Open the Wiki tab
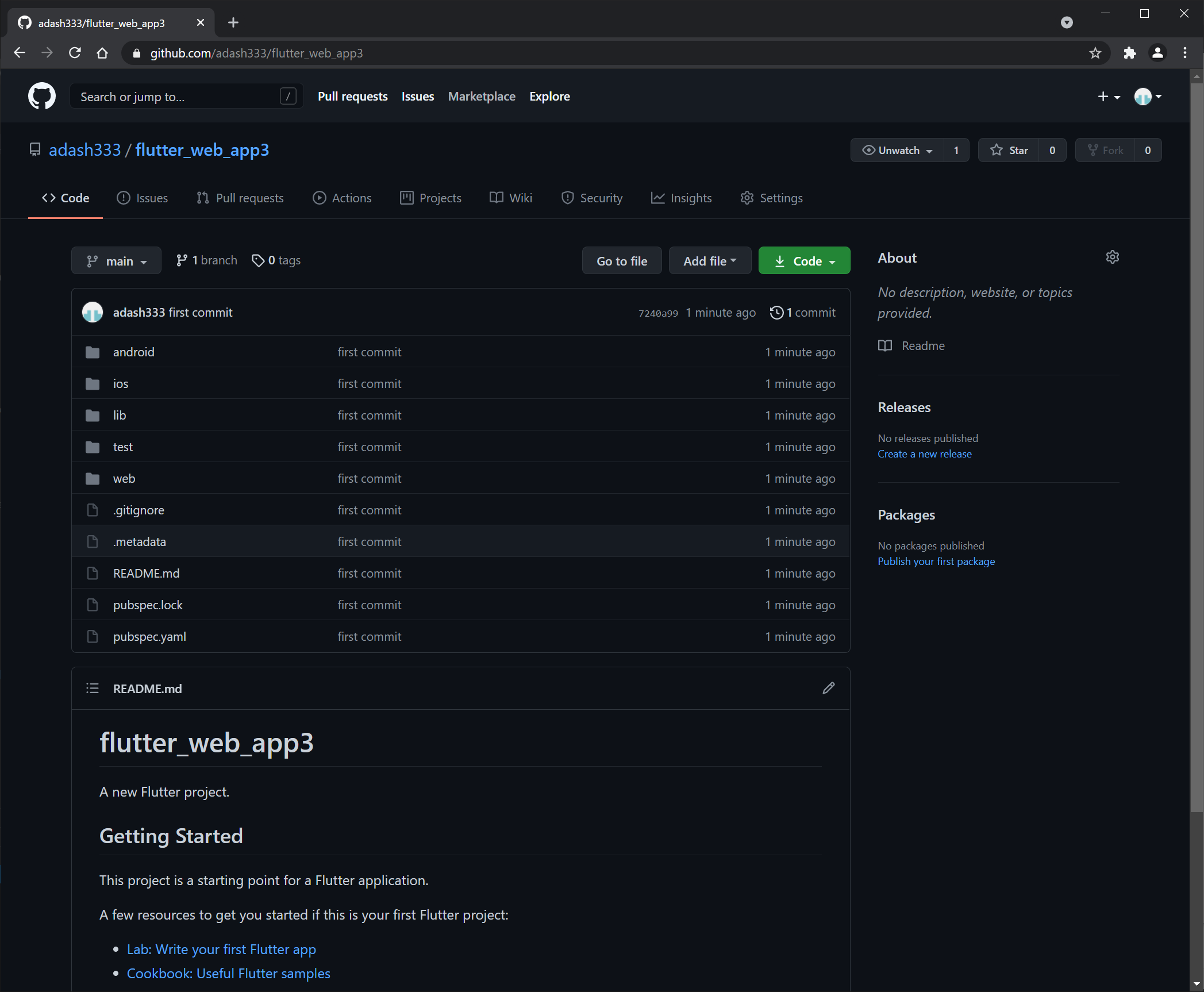Screen dimensions: 1204x992 (x=511, y=198)
